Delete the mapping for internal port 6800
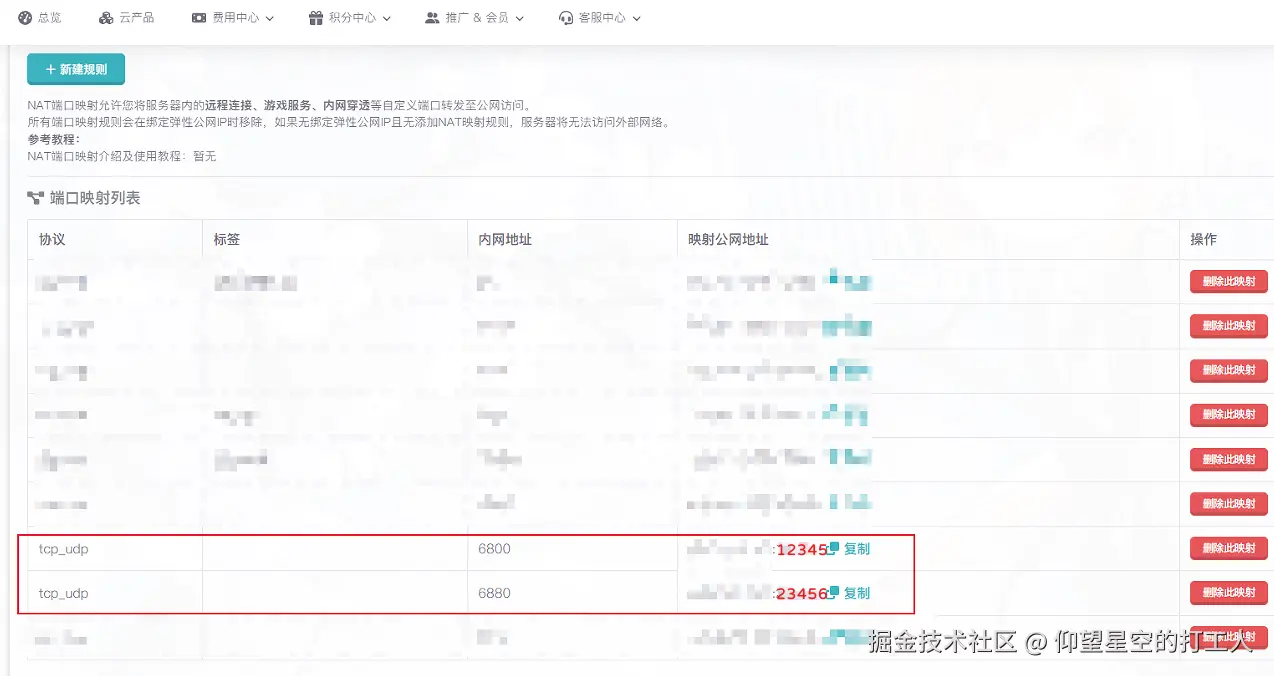 (x=1229, y=548)
